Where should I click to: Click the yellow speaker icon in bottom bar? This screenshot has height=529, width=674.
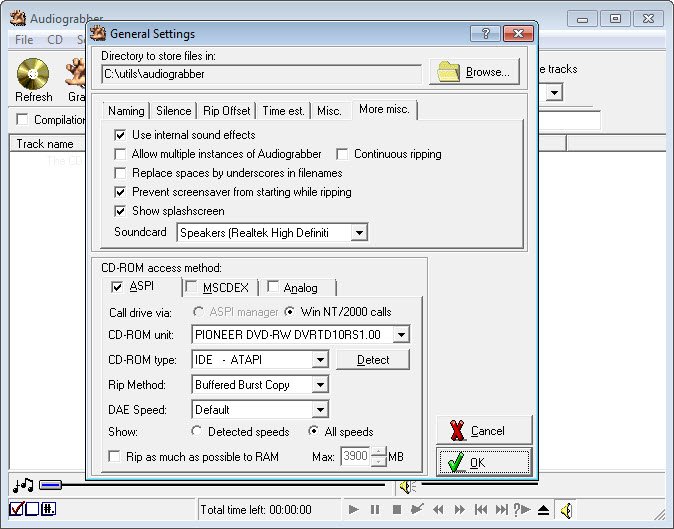point(566,511)
